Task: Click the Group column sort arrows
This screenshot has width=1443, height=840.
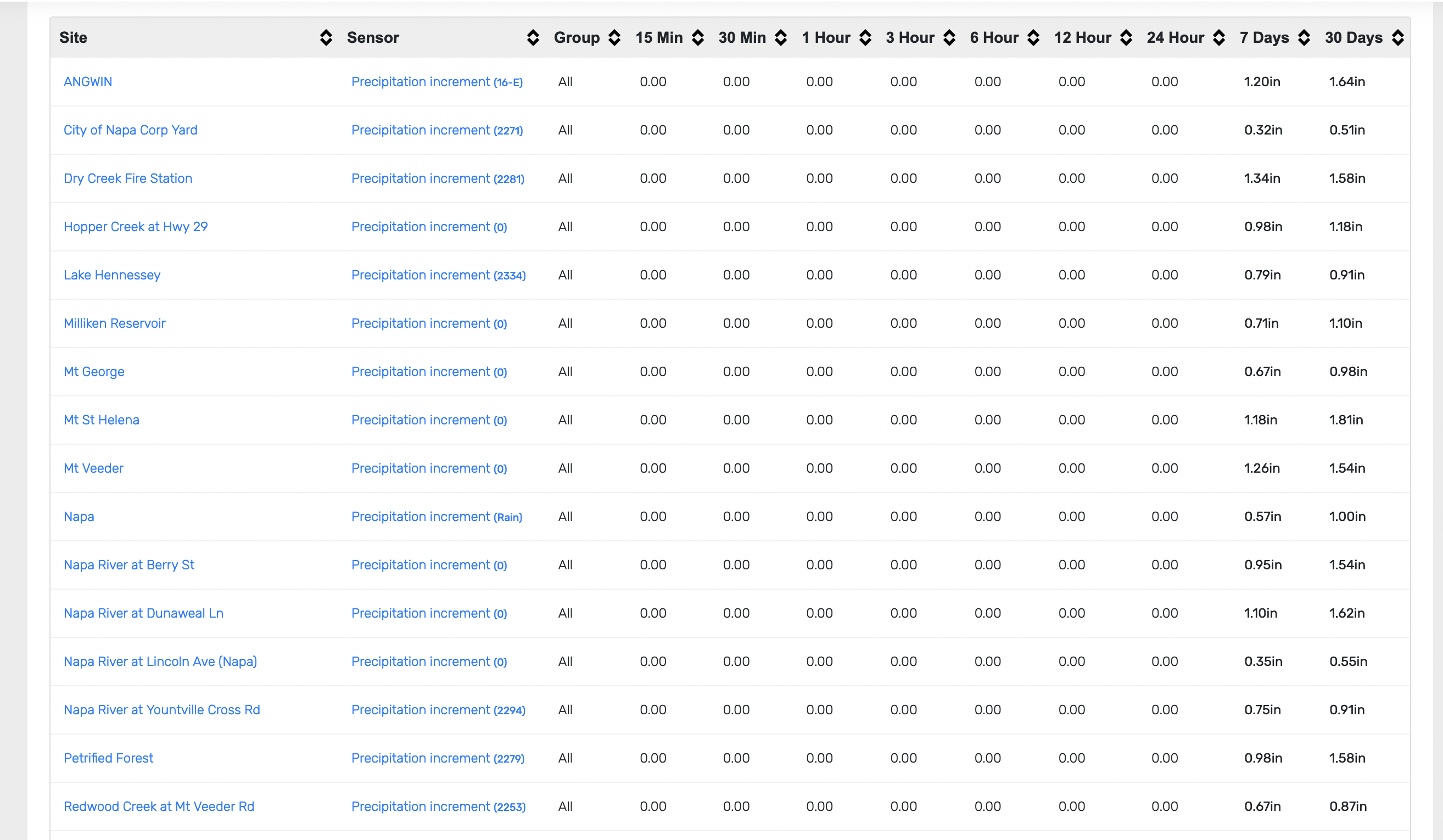Action: click(x=614, y=38)
